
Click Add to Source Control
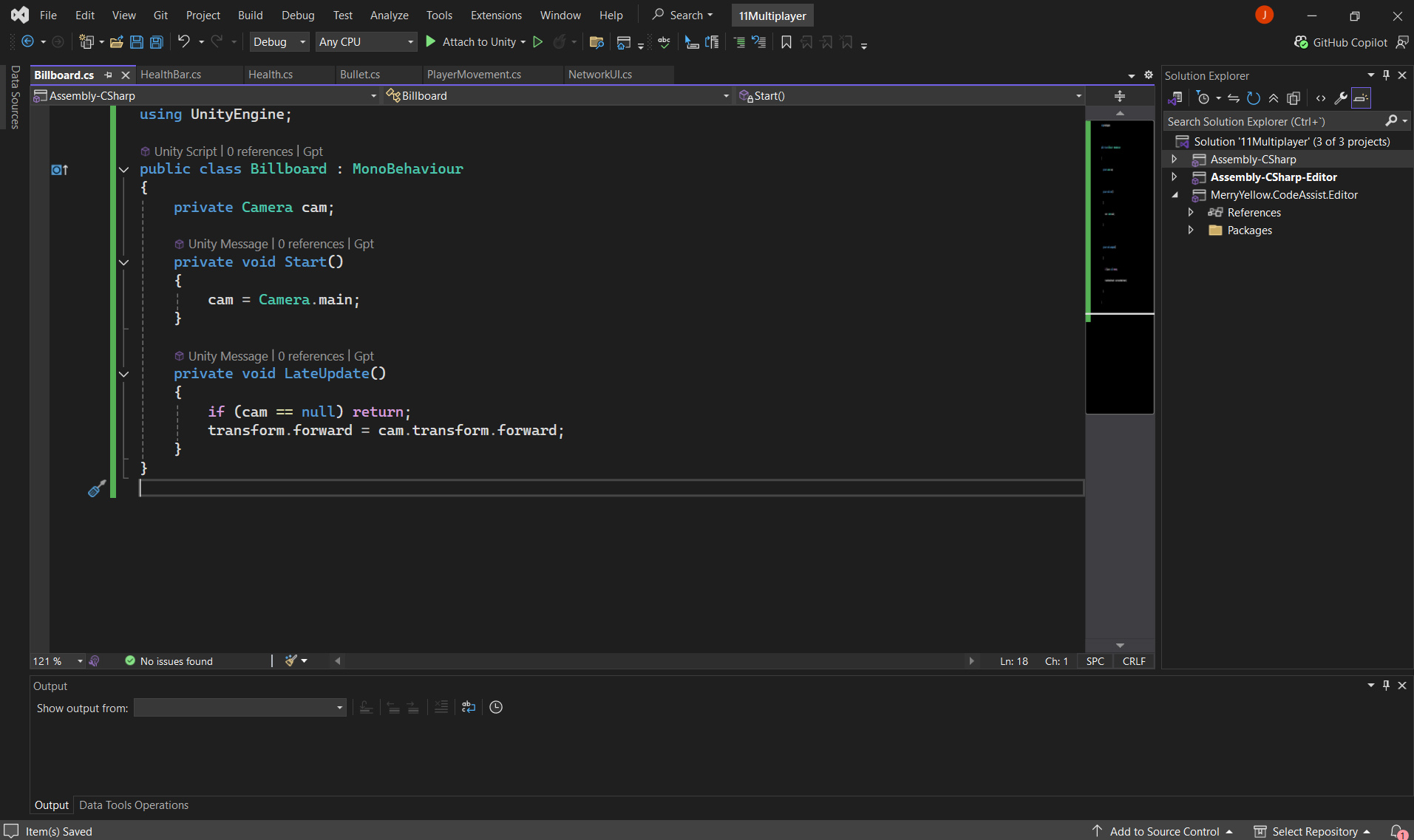coord(1164,831)
